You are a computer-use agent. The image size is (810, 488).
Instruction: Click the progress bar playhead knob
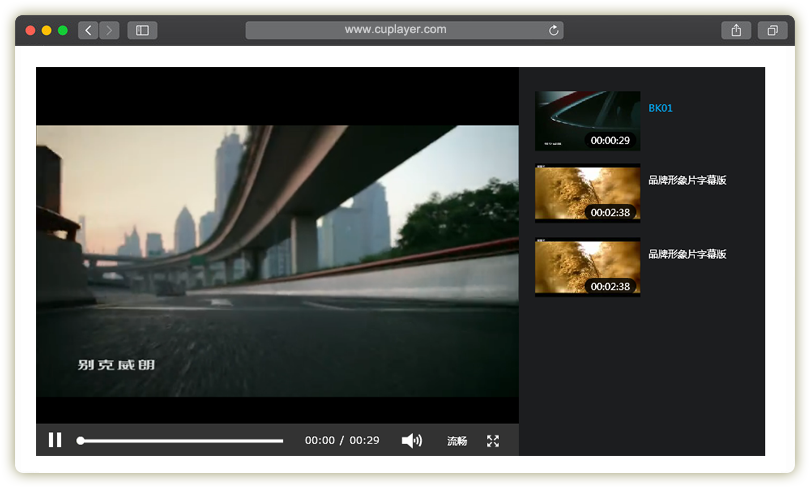click(x=80, y=440)
